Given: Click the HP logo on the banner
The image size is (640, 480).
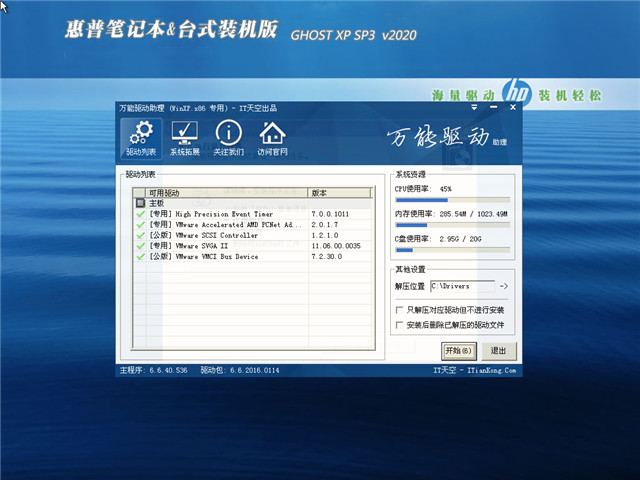Looking at the screenshot, I should tap(516, 93).
